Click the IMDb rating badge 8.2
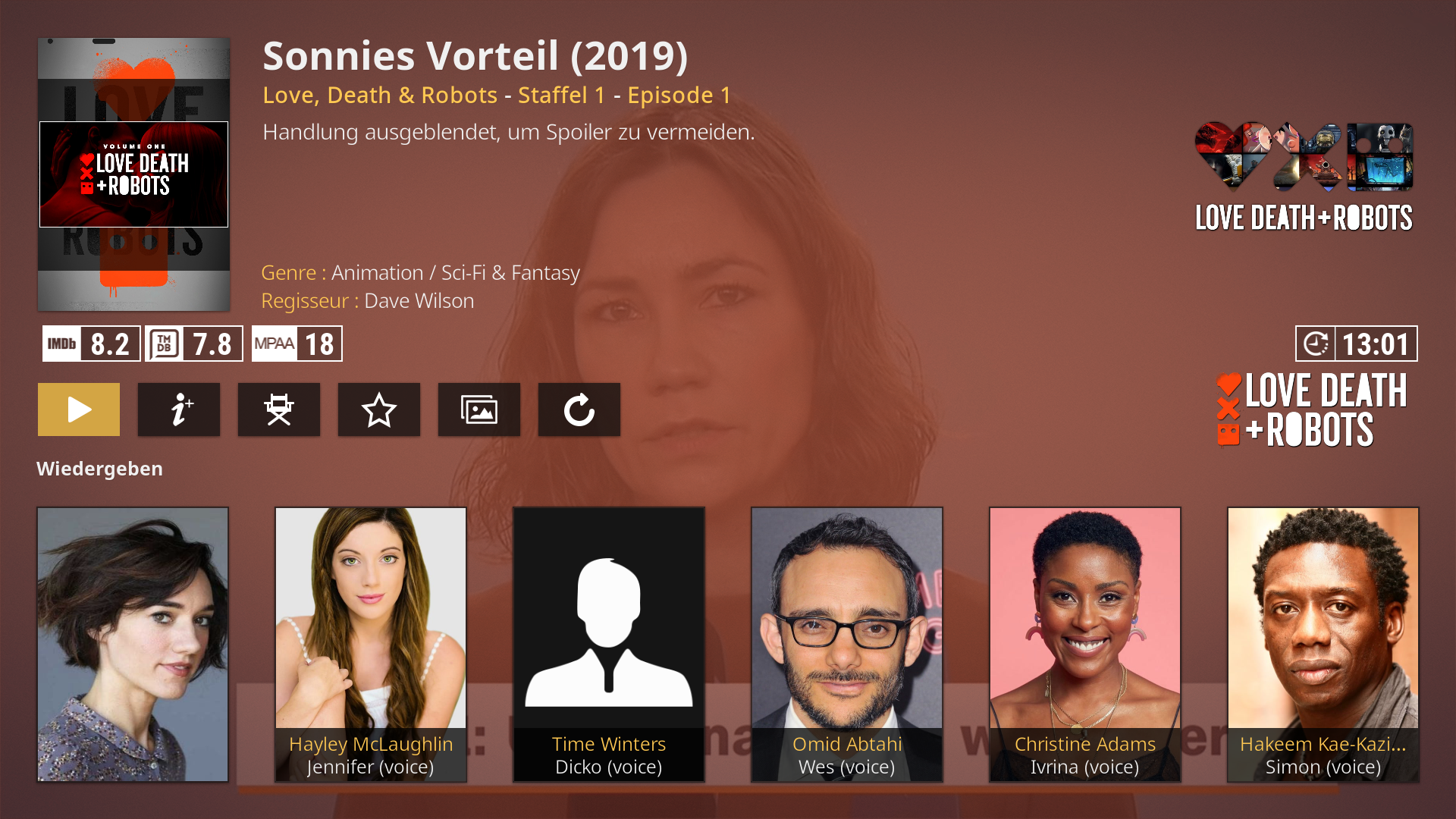Screen dimensions: 1456x819 [x=91, y=344]
